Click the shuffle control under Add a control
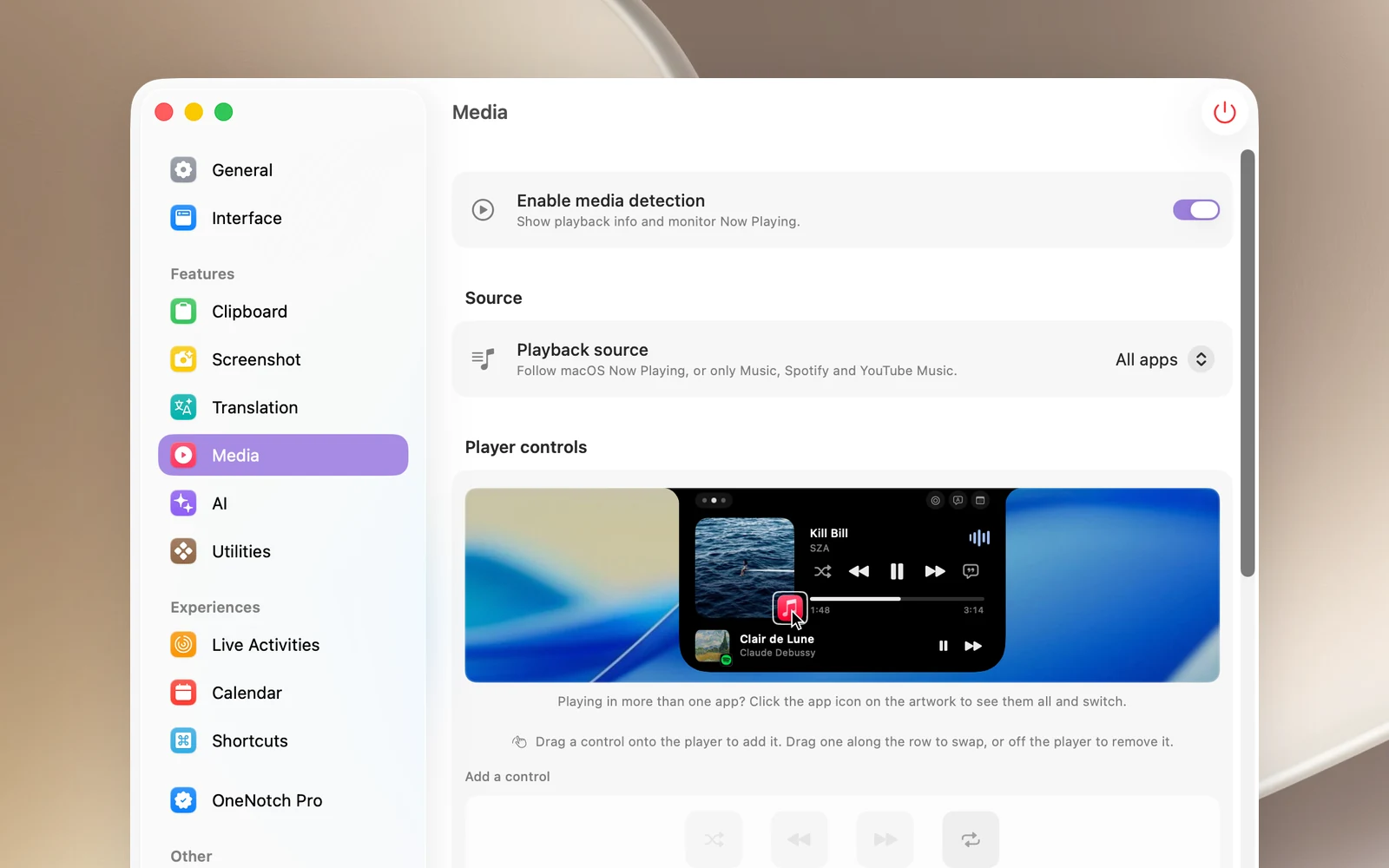The height and width of the screenshot is (868, 1389). coord(714,839)
